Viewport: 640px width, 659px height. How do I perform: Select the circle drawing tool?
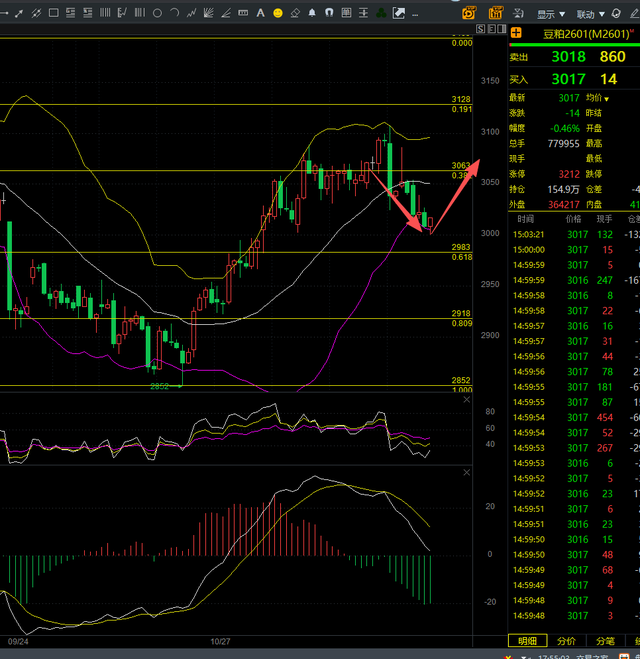(157, 13)
